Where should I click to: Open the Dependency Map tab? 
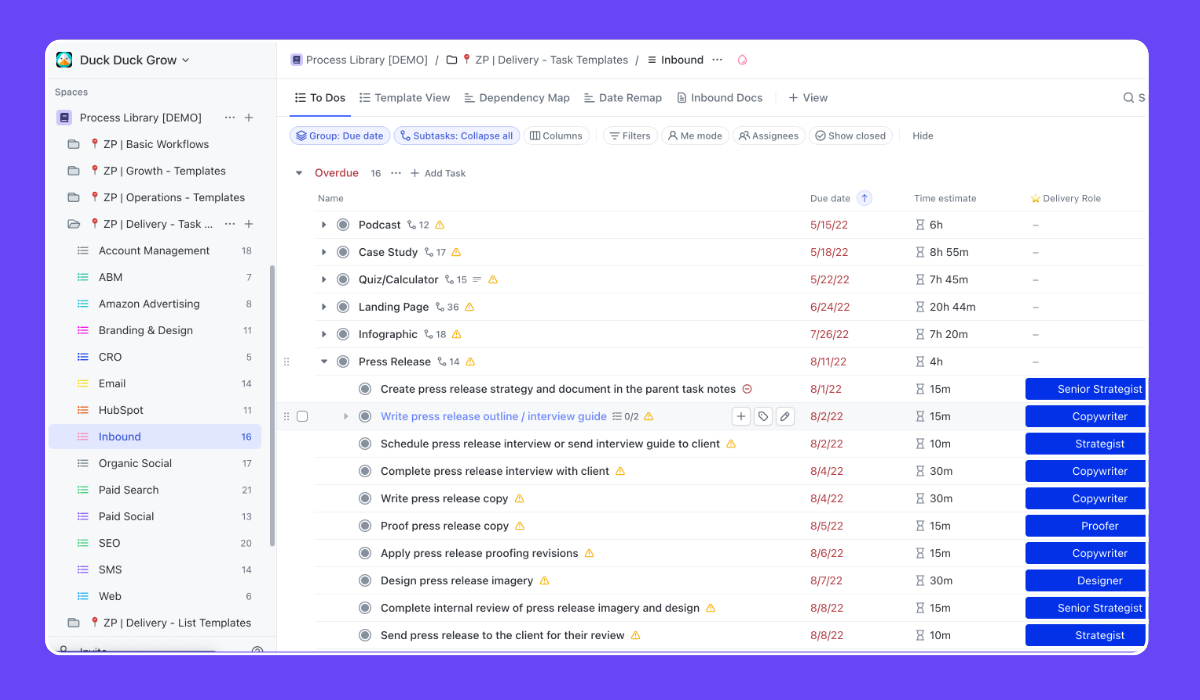[x=517, y=97]
